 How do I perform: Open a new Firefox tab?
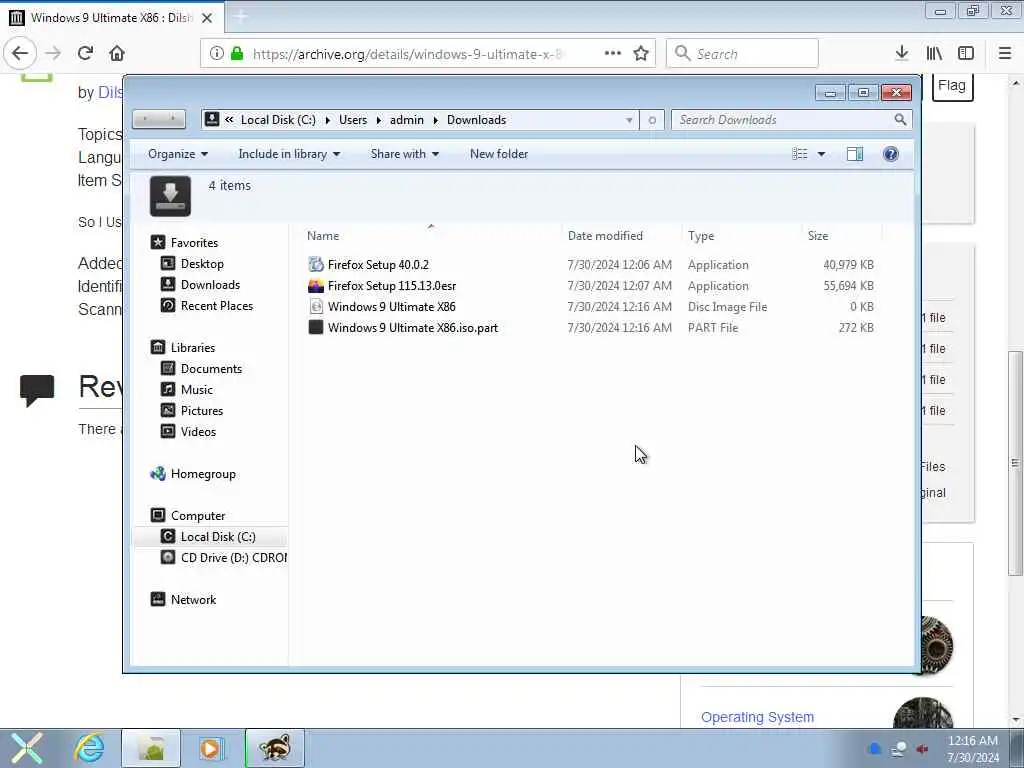[240, 17]
